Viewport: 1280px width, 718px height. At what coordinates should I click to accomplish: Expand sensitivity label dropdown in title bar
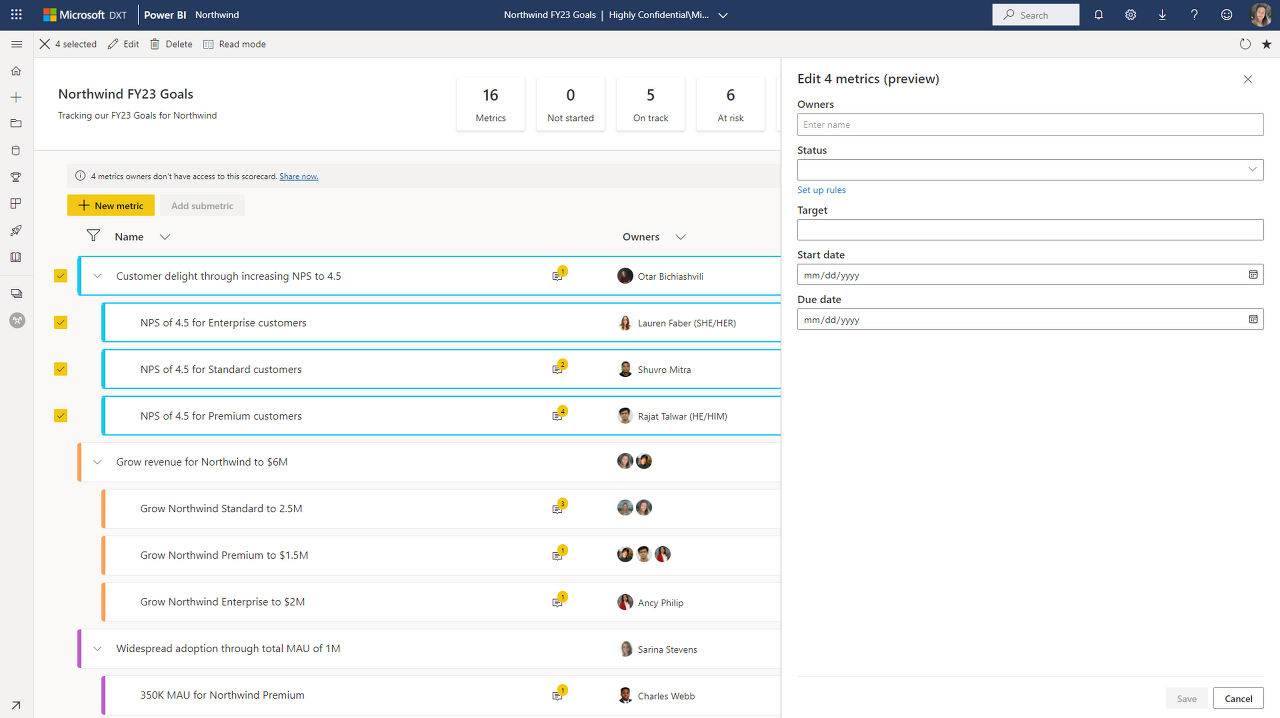(723, 15)
